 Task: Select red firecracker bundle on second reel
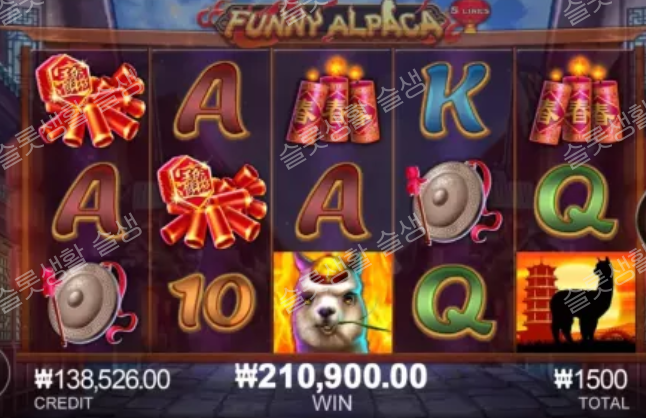(212, 202)
